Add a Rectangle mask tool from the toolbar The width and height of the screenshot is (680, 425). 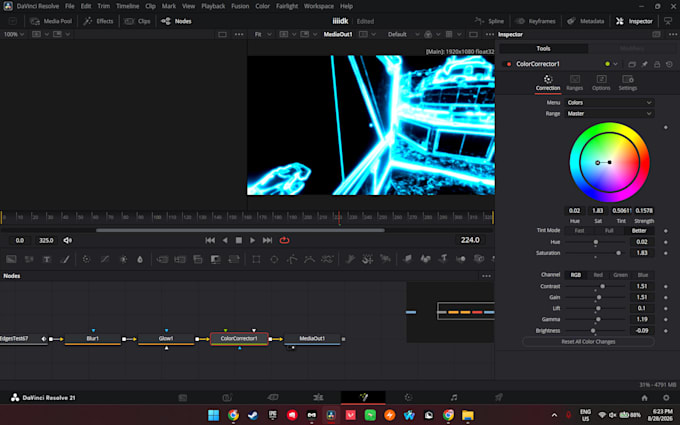click(256, 259)
